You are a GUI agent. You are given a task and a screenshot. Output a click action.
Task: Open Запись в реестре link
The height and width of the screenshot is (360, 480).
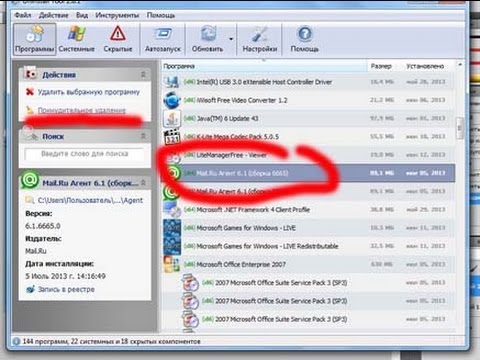pos(66,289)
